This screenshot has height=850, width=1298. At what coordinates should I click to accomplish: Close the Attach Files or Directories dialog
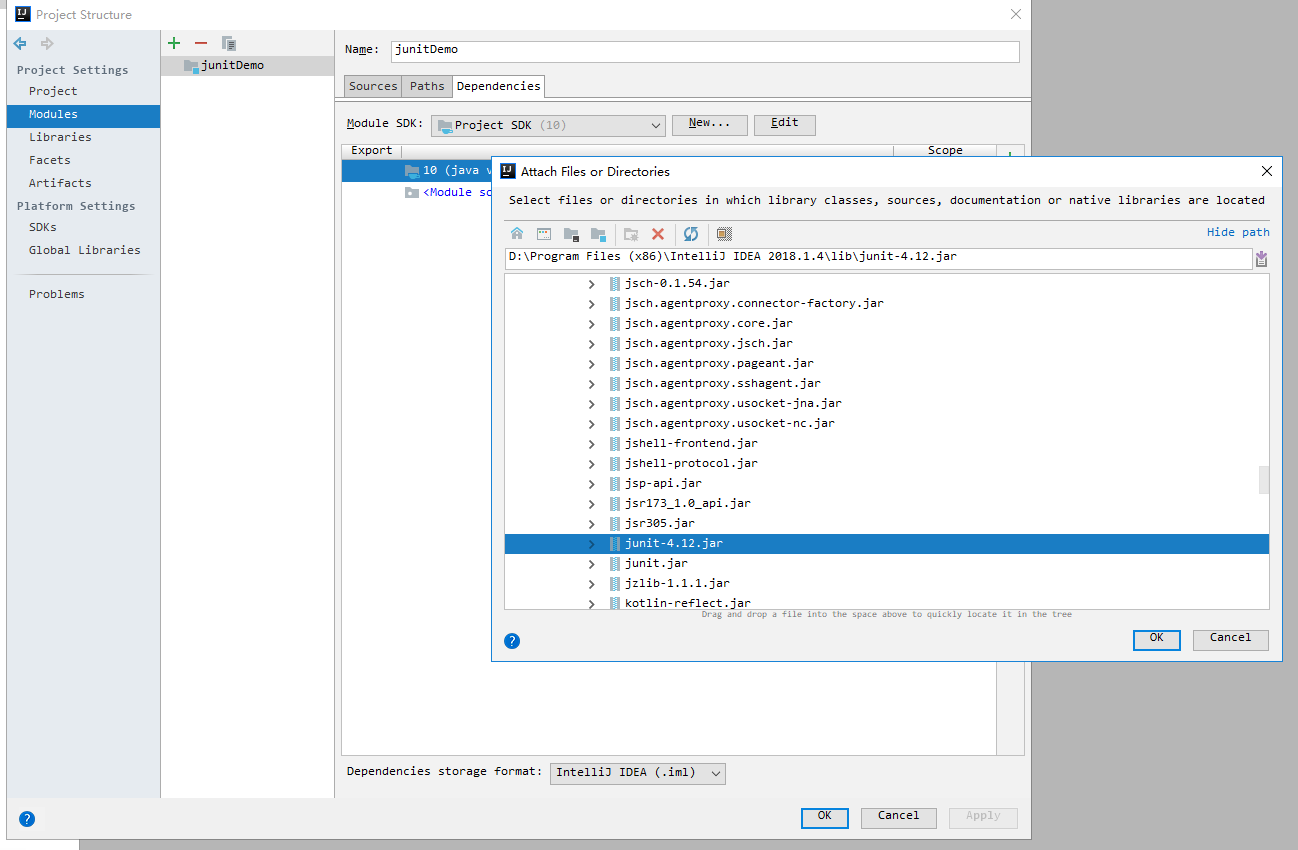pos(1267,171)
